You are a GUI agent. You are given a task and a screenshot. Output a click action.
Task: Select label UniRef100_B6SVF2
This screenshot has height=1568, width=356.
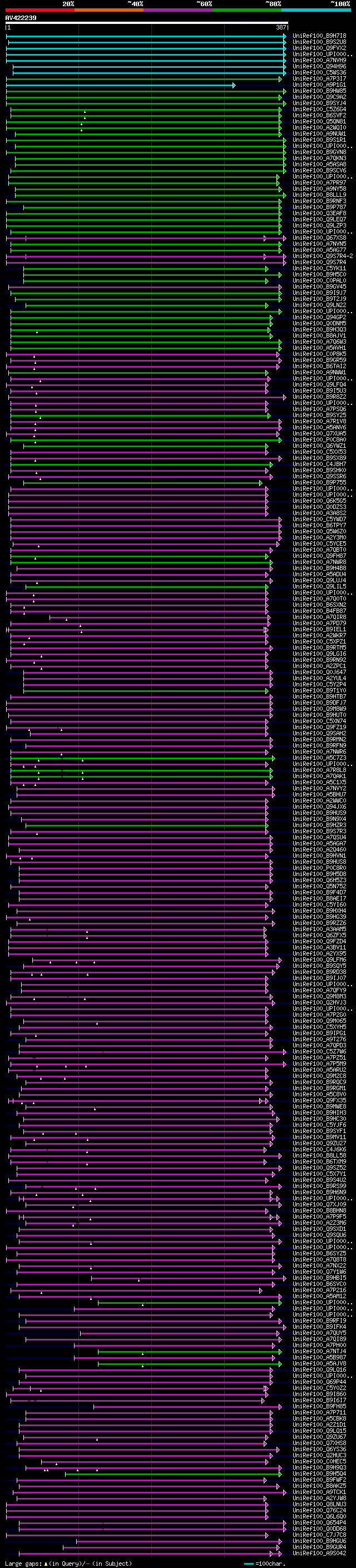[319, 116]
